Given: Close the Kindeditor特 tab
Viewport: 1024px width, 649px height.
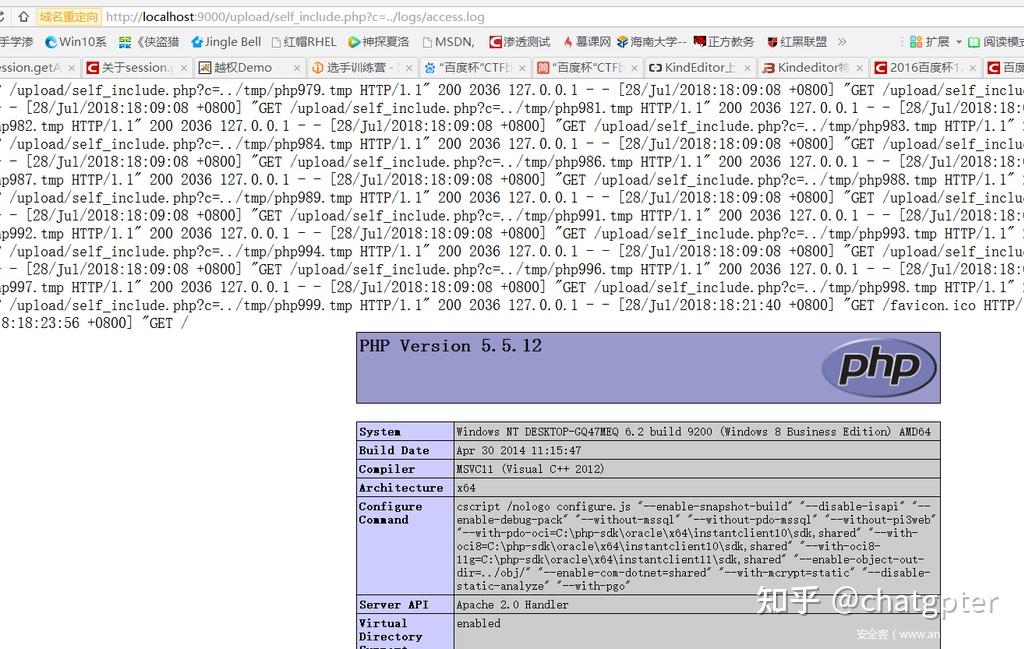Looking at the screenshot, I should pyautogui.click(x=859, y=68).
